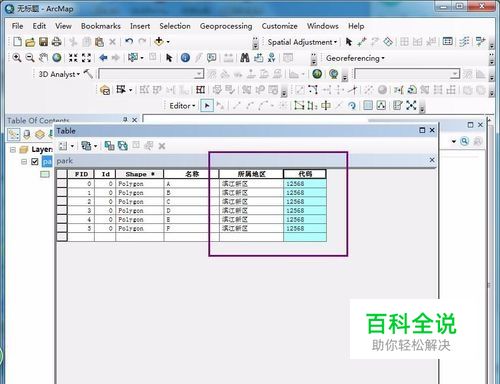Go back to the previous extent
500x384 pixels.
pos(103,58)
